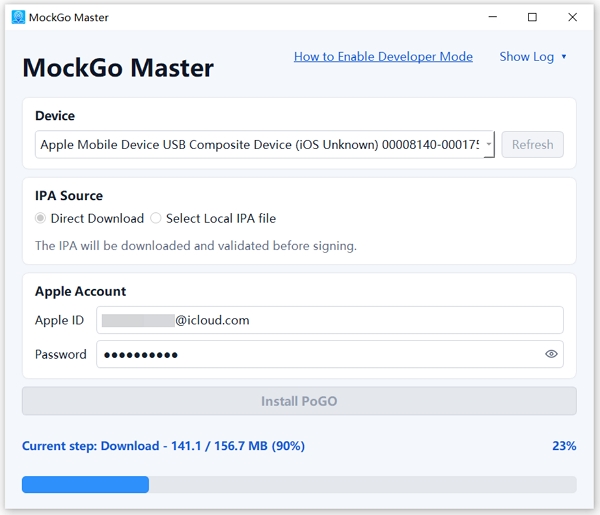Toggle password visibility eye icon
600x515 pixels.
(x=551, y=354)
